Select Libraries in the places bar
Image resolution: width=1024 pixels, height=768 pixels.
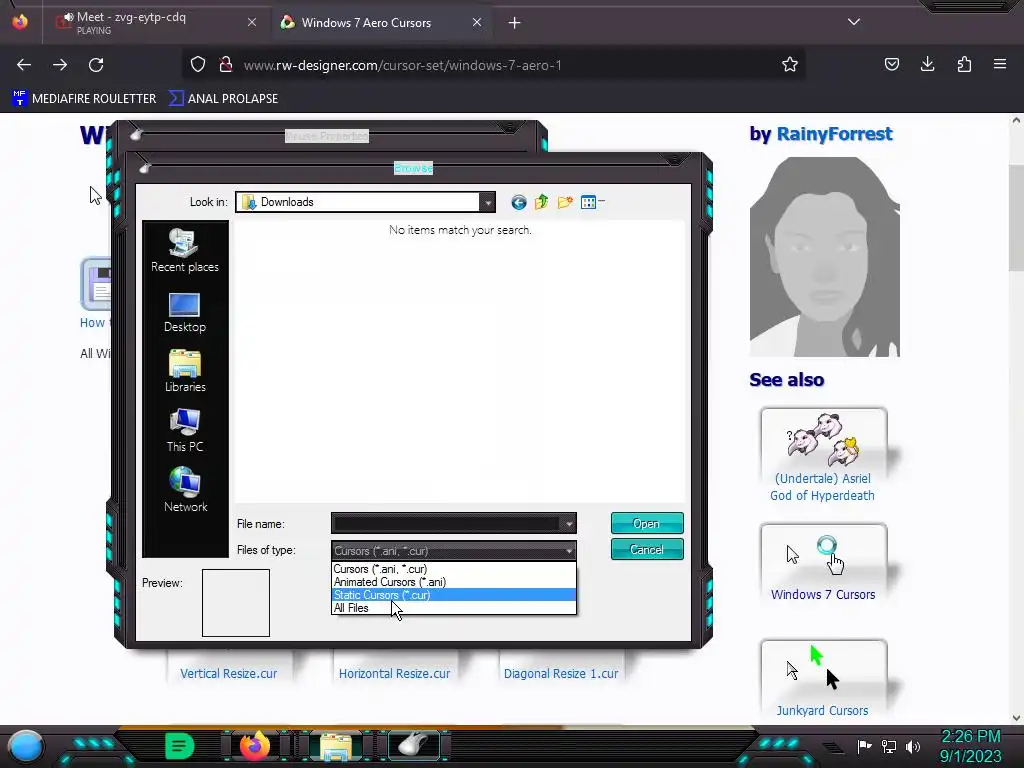tap(185, 372)
